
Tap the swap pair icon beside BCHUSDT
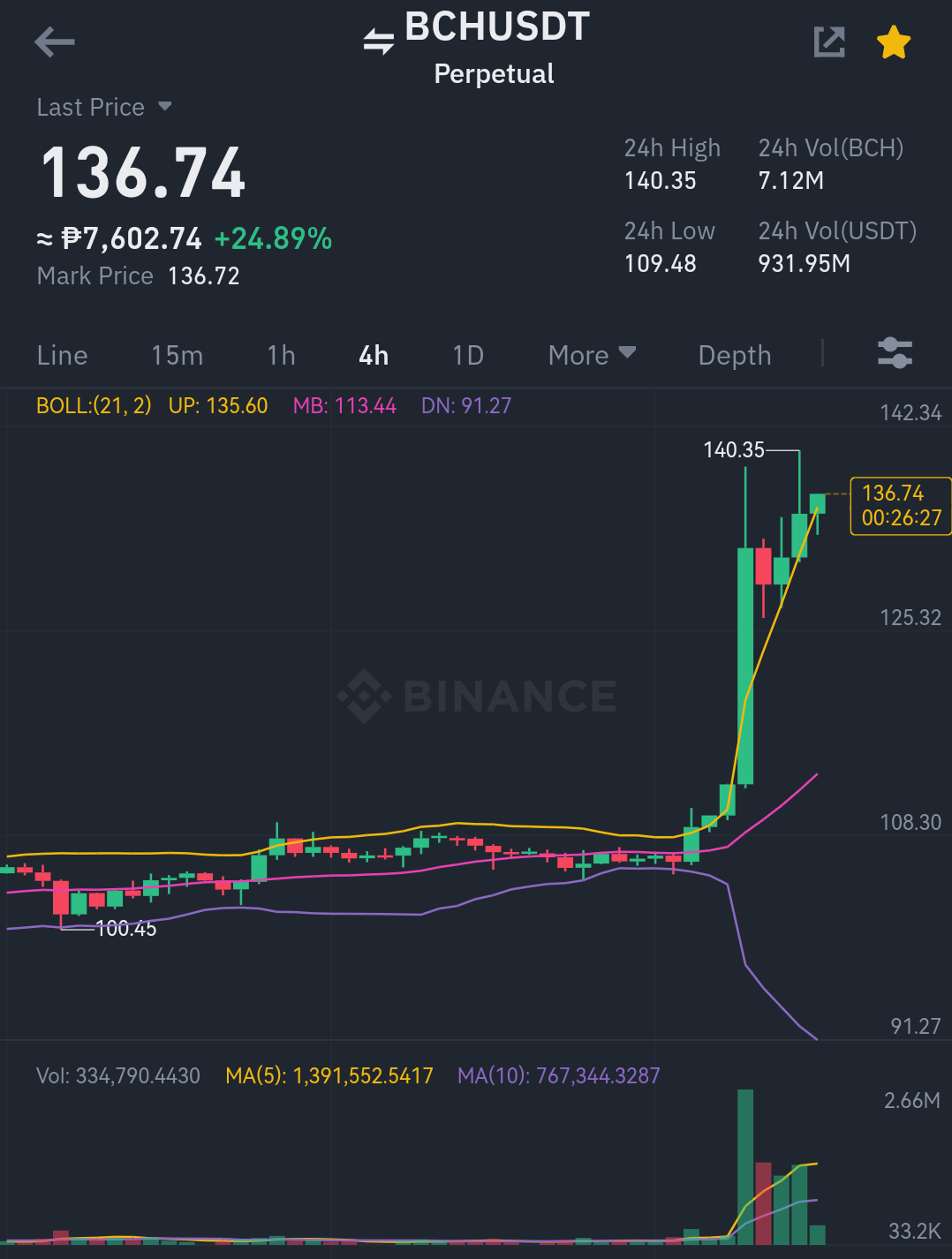(x=379, y=41)
